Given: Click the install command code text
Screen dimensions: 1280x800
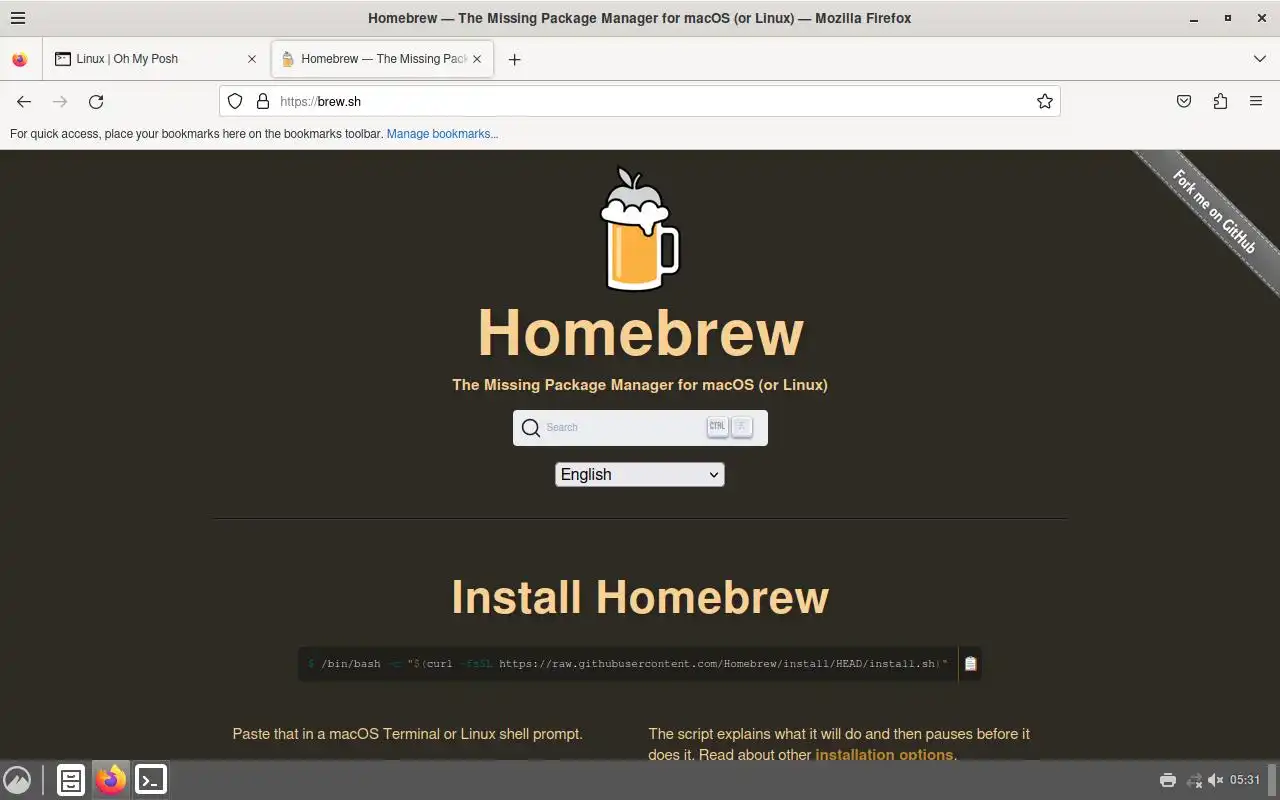Looking at the screenshot, I should tap(628, 663).
